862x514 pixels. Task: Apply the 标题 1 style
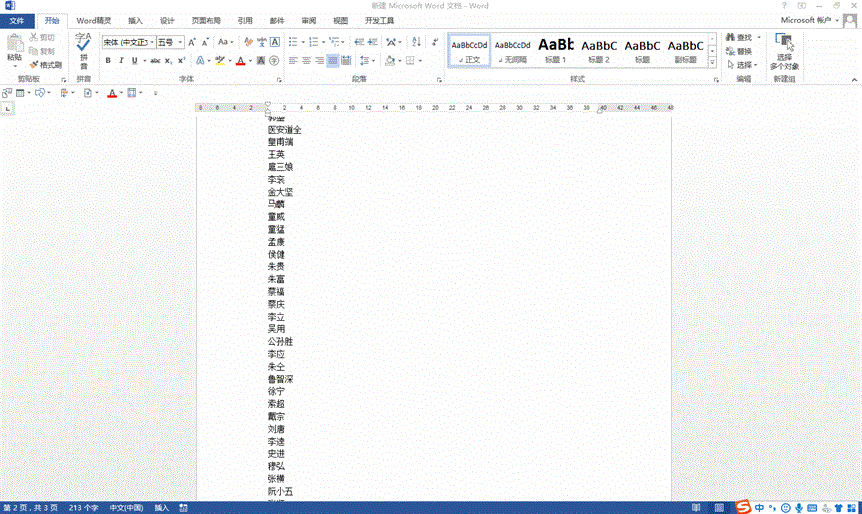(556, 50)
